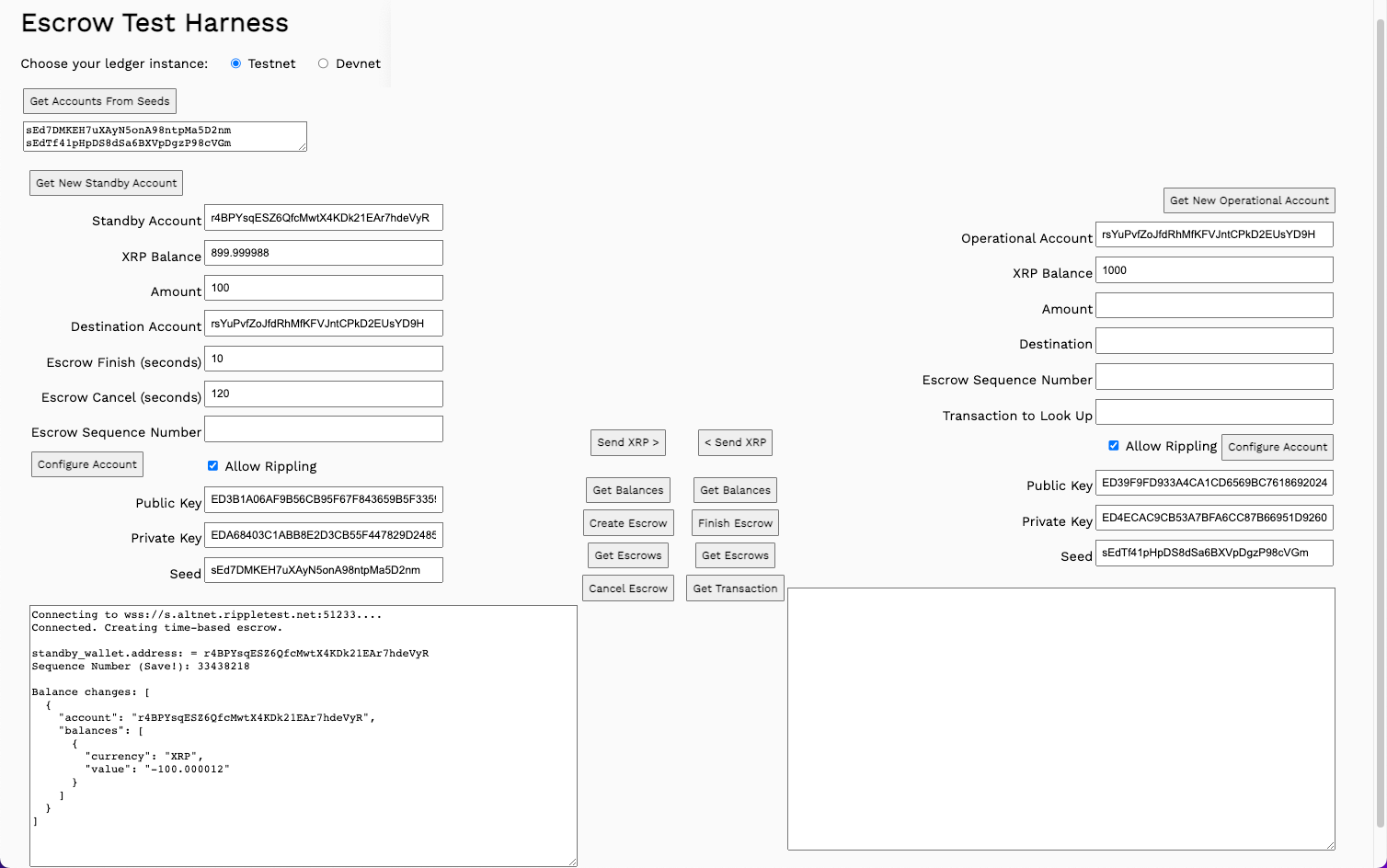Click the < Send XRP button
1387x868 pixels.
735,442
